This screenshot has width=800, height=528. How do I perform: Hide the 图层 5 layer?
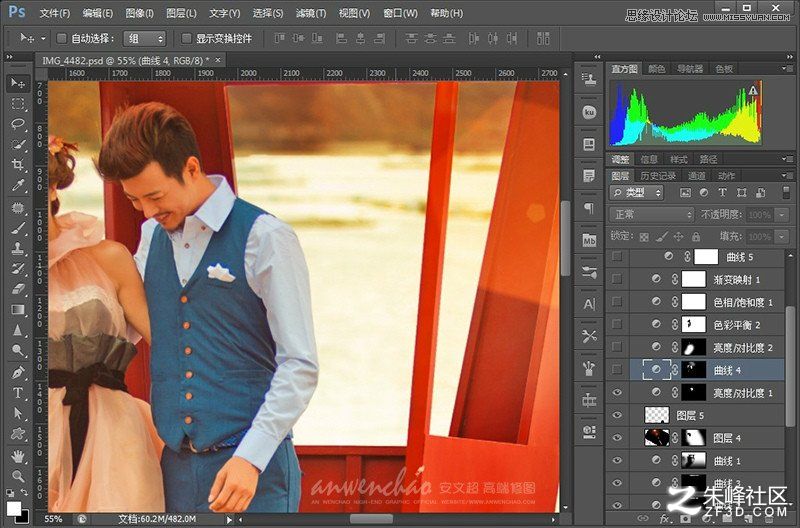[617, 415]
